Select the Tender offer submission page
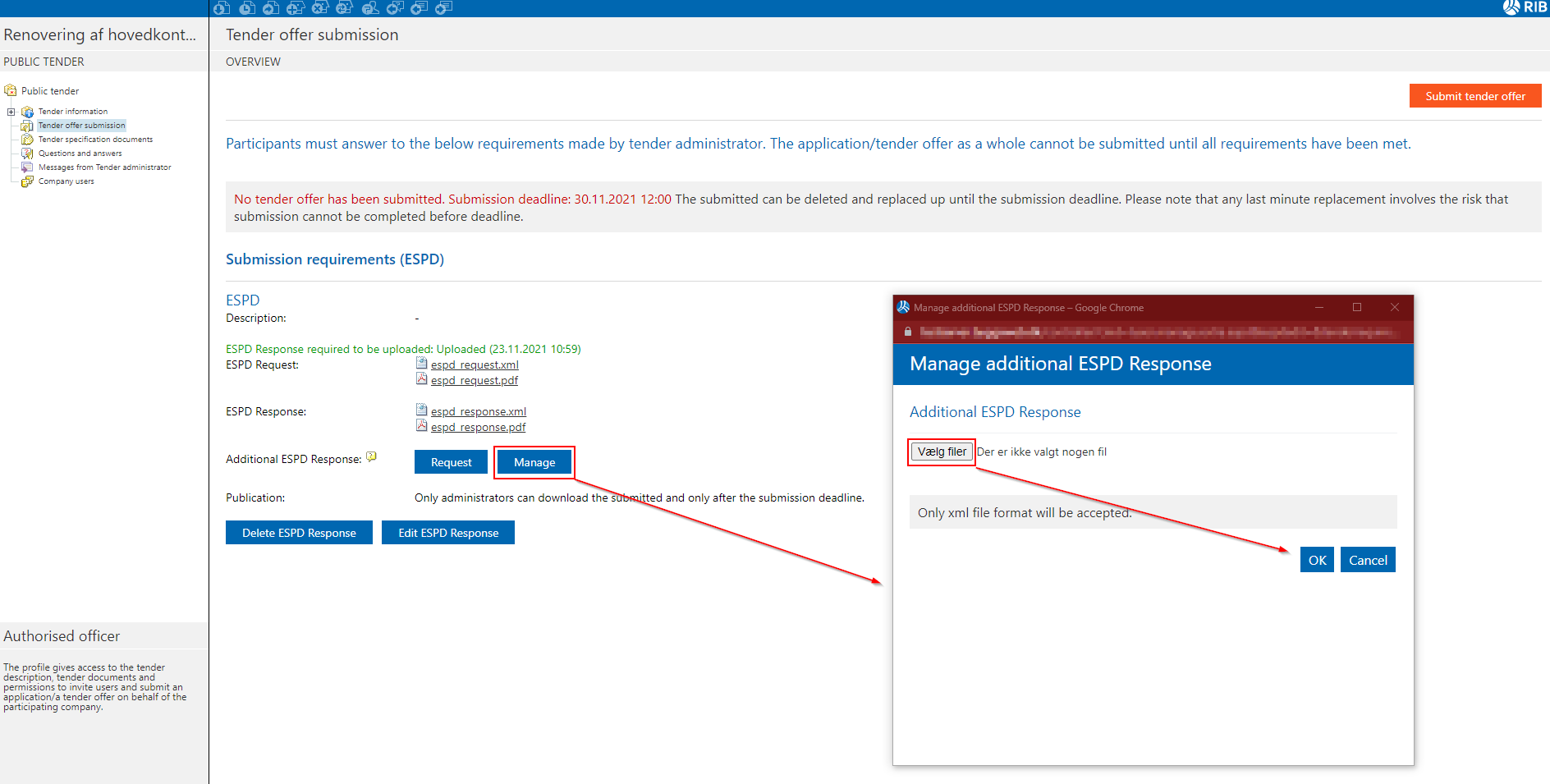Screen dimensions: 1550x784 81,125
